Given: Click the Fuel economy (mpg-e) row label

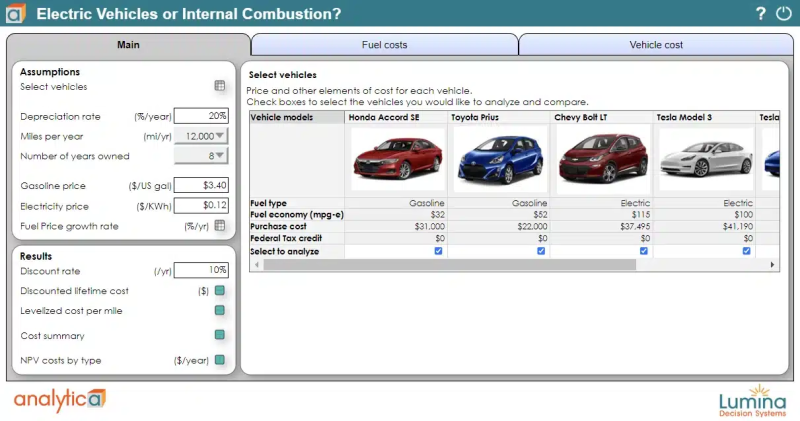Looking at the screenshot, I should tap(297, 214).
